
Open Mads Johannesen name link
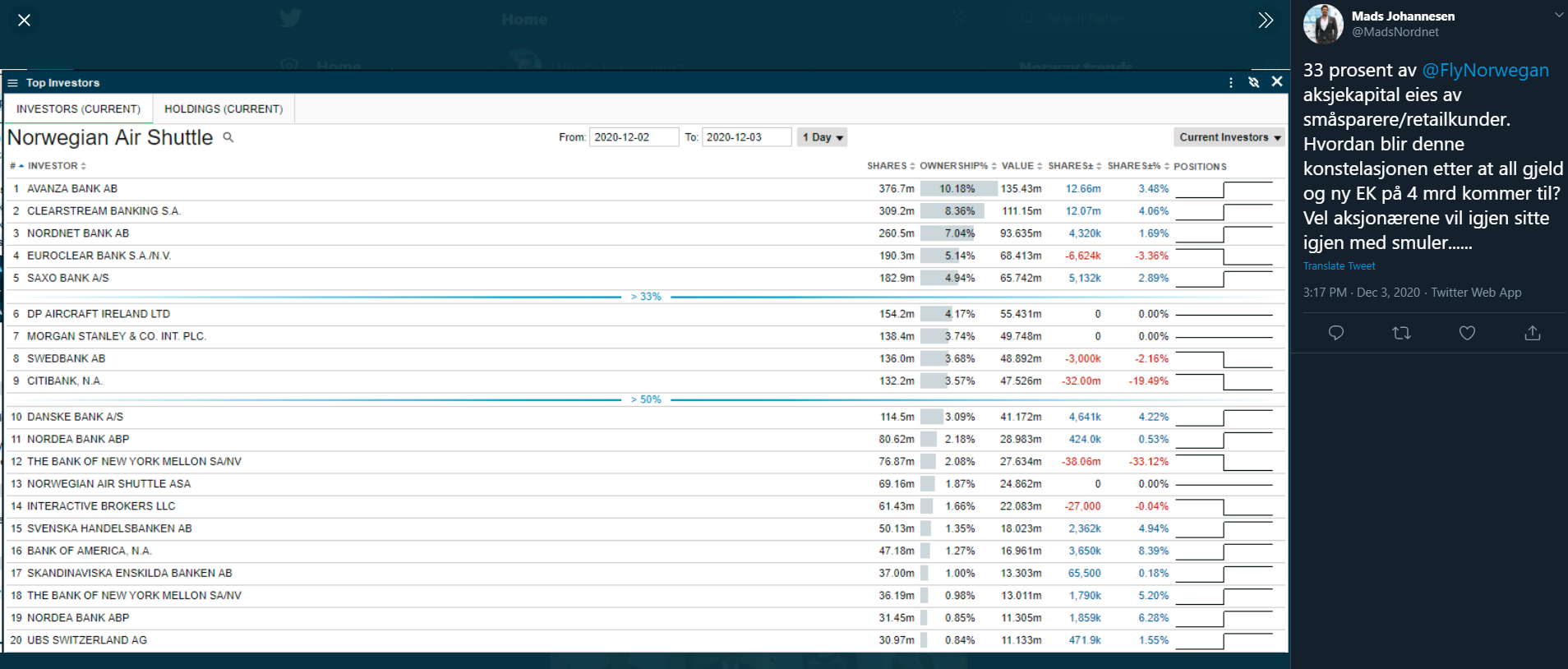(1403, 16)
